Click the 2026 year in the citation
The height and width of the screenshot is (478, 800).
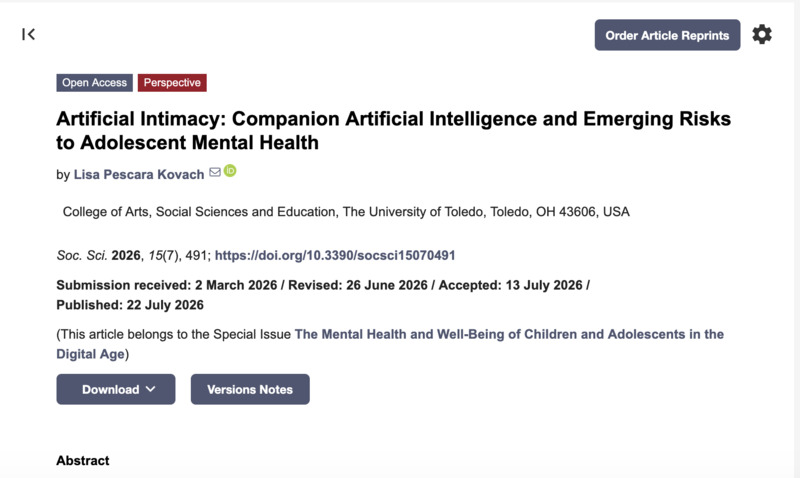click(x=126, y=255)
